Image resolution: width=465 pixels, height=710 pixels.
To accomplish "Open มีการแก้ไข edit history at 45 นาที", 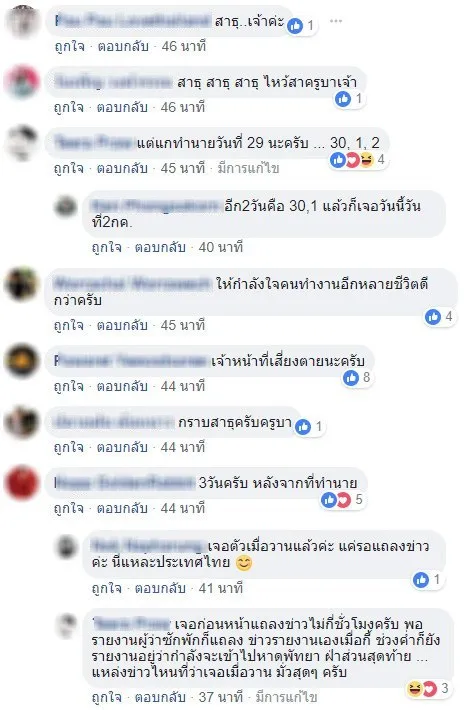I will click(248, 168).
